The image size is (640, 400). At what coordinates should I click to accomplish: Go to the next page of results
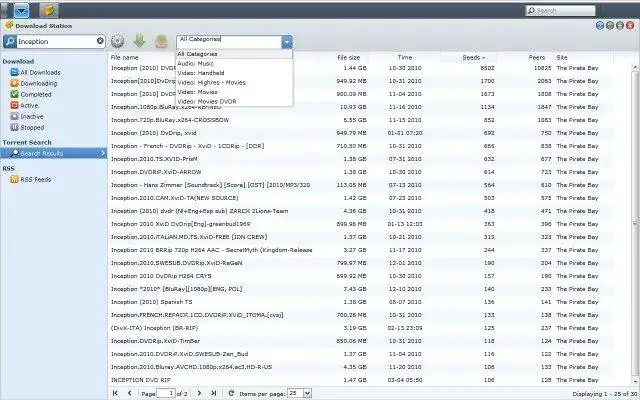pyautogui.click(x=199, y=393)
